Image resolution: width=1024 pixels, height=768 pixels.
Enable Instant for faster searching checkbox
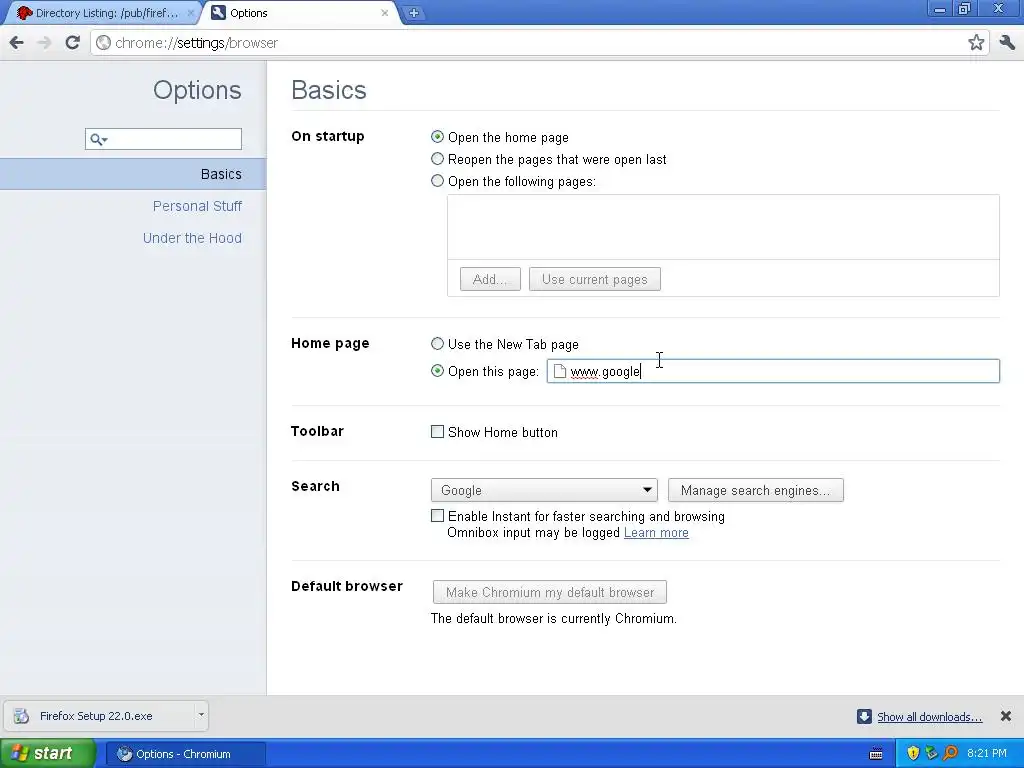[x=438, y=516]
